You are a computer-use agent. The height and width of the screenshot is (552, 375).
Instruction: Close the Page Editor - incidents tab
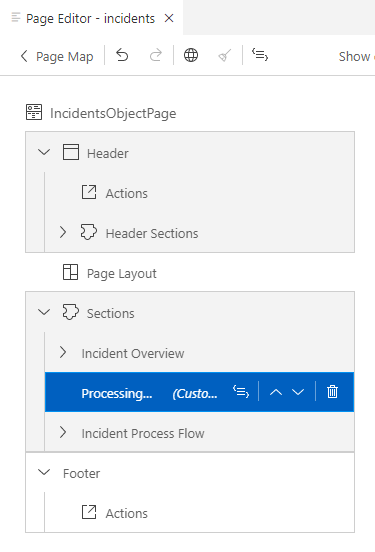169,18
